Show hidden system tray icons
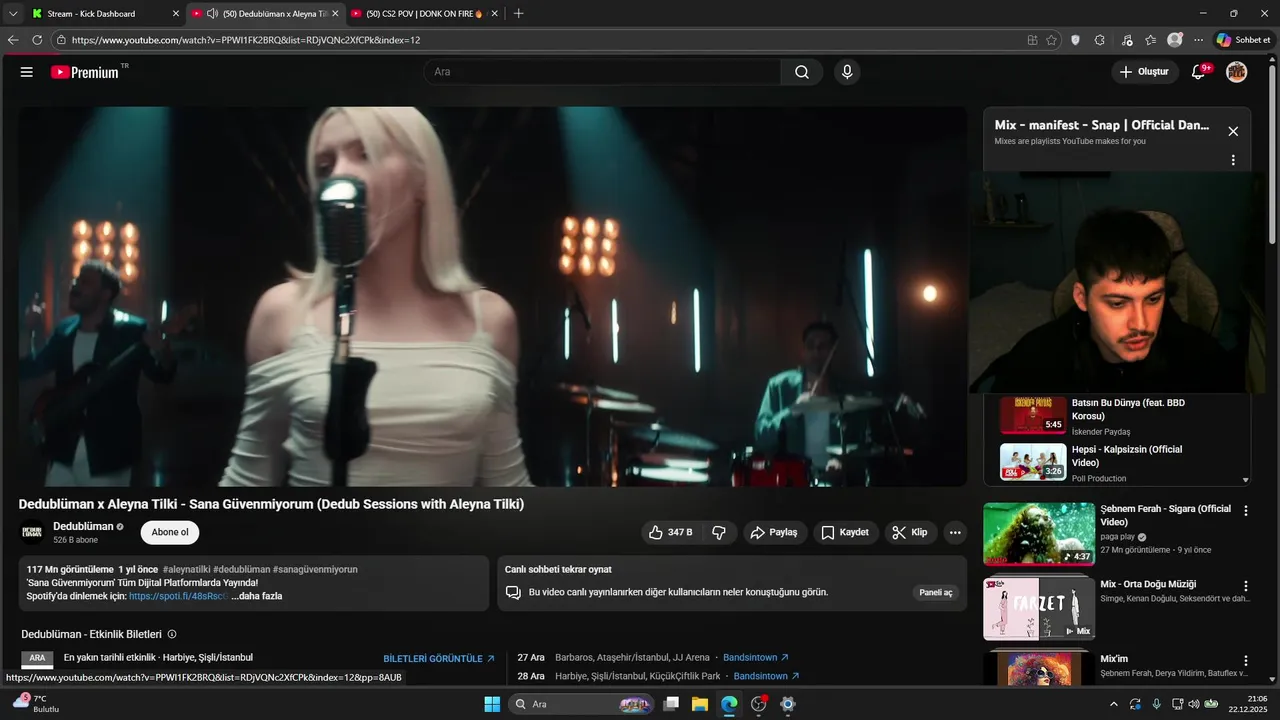 pyautogui.click(x=1115, y=704)
